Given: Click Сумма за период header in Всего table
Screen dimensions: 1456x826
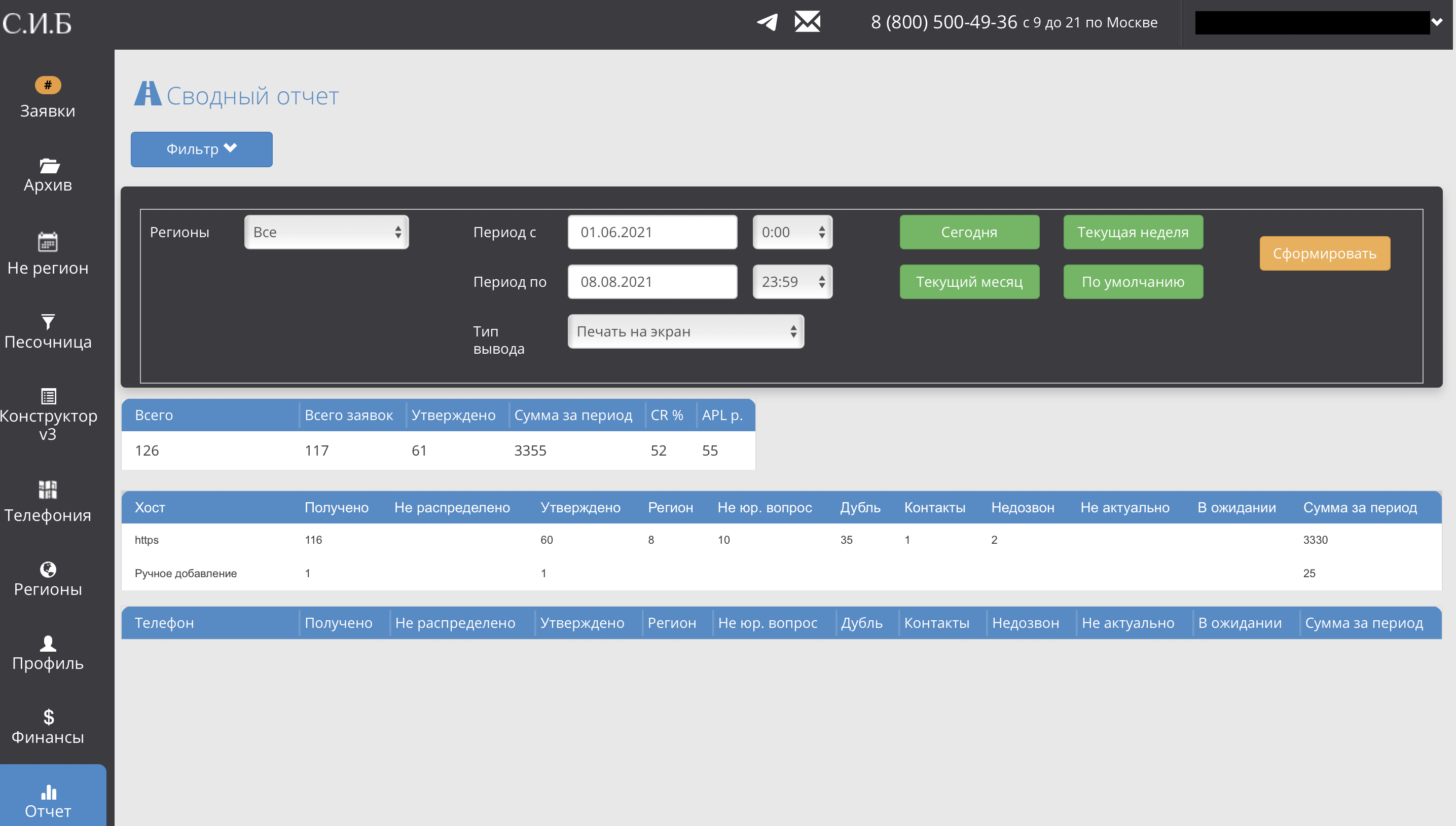Looking at the screenshot, I should tap(573, 415).
